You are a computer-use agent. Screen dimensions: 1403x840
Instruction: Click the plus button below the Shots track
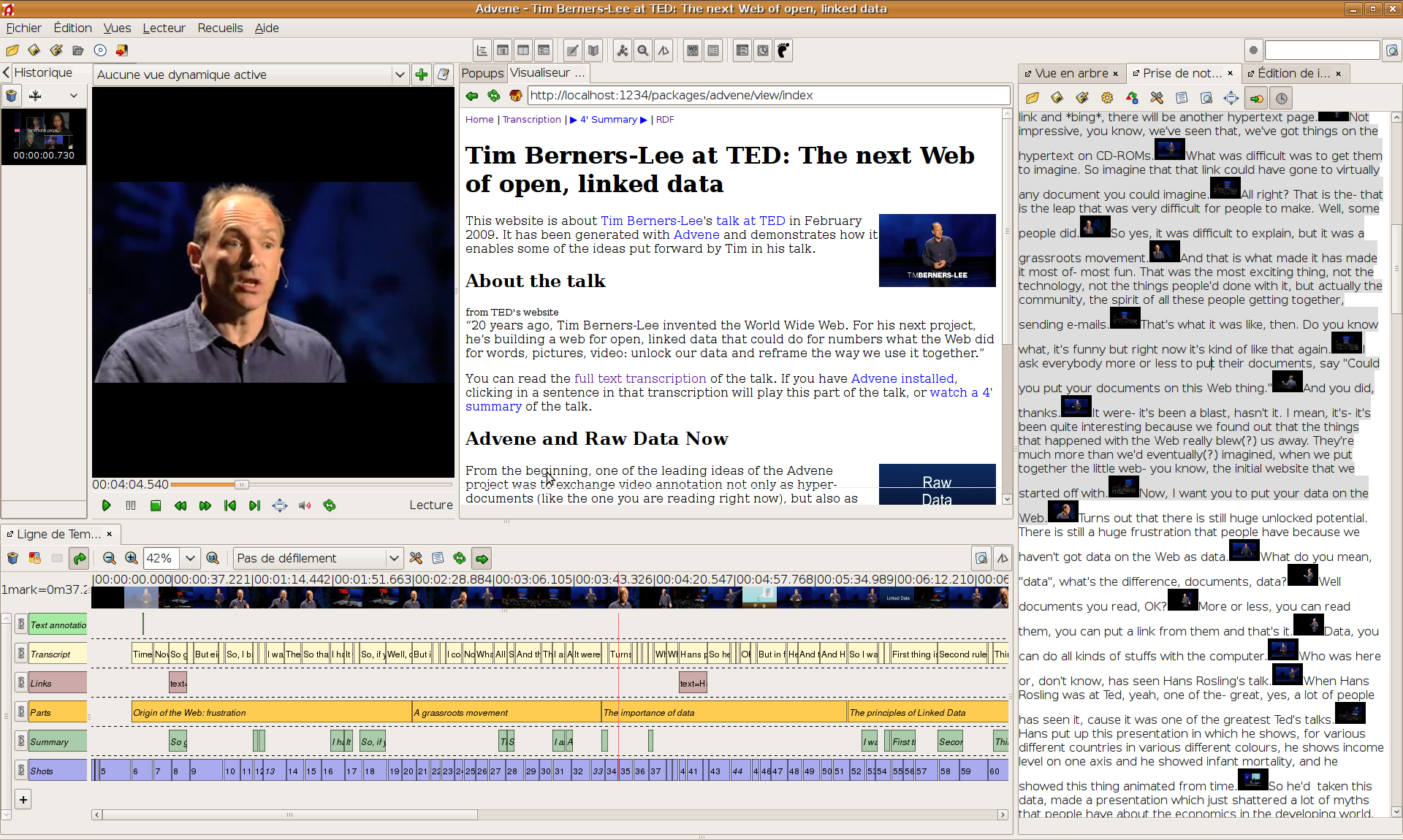point(23,799)
